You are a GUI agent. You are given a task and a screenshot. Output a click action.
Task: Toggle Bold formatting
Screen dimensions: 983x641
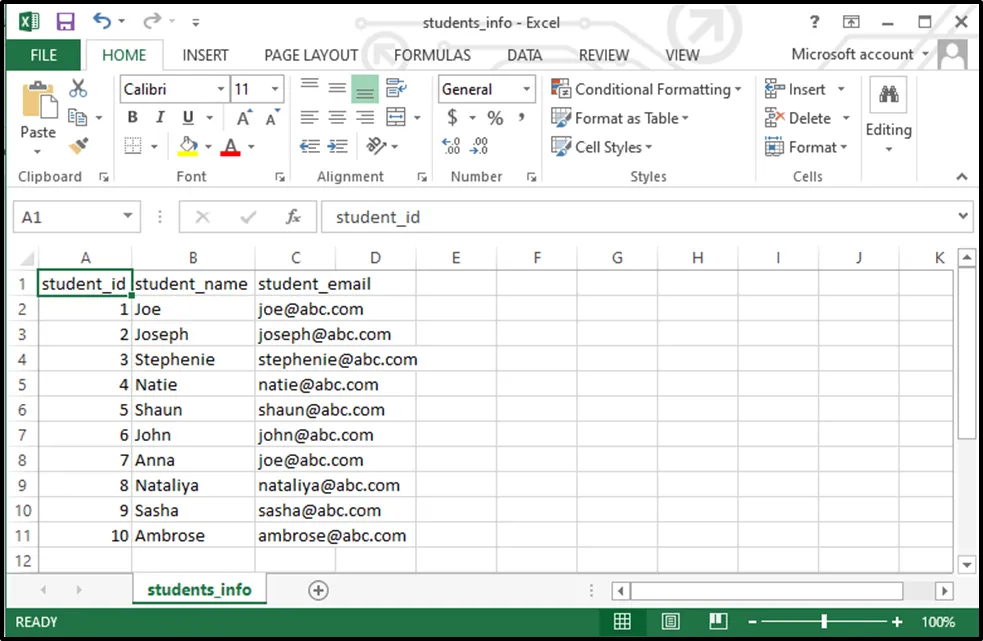[132, 118]
